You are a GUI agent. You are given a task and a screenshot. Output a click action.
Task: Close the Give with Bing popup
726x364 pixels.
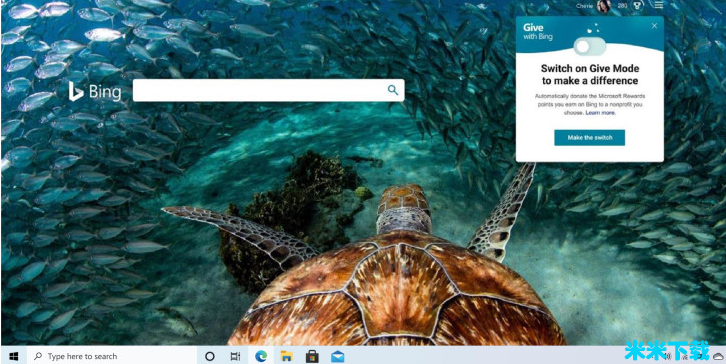click(x=654, y=26)
